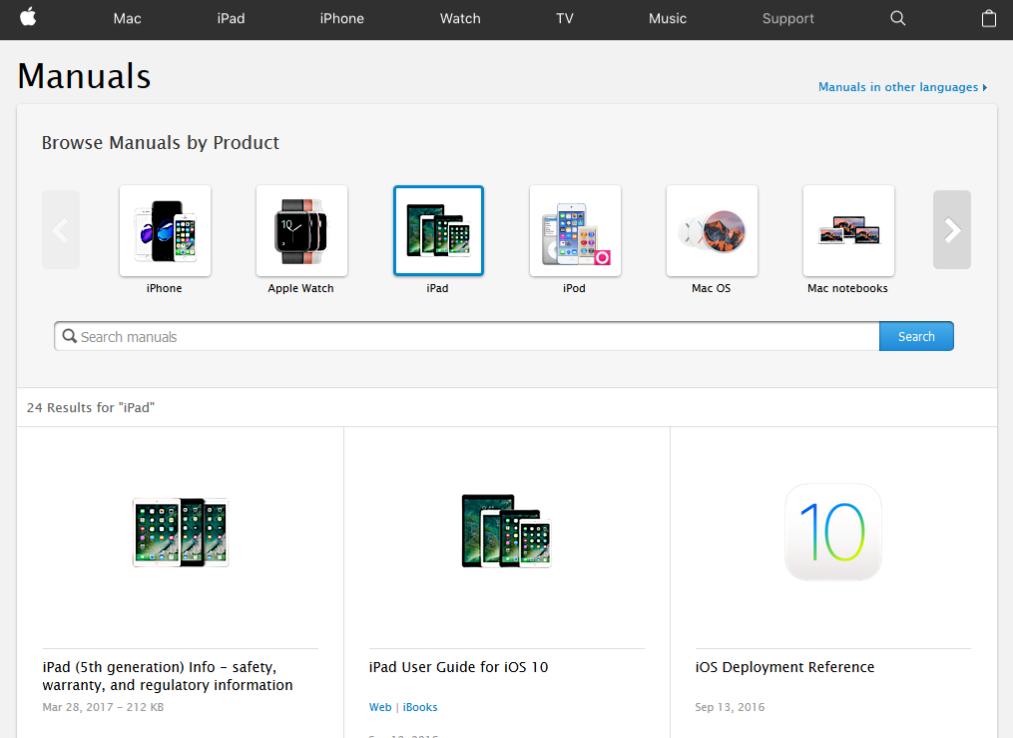
Task: Open iPad (5th generation) Info title link
Action: click(167, 676)
